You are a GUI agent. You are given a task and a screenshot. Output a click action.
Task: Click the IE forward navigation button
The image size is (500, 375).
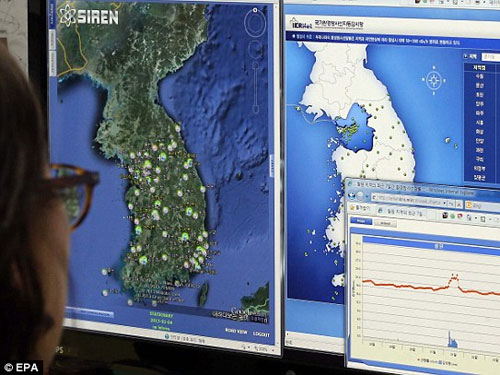[360, 196]
